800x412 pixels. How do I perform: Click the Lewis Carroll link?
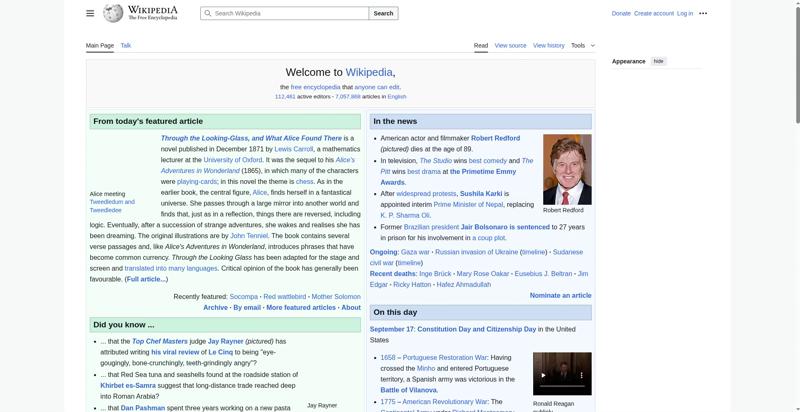coord(294,149)
